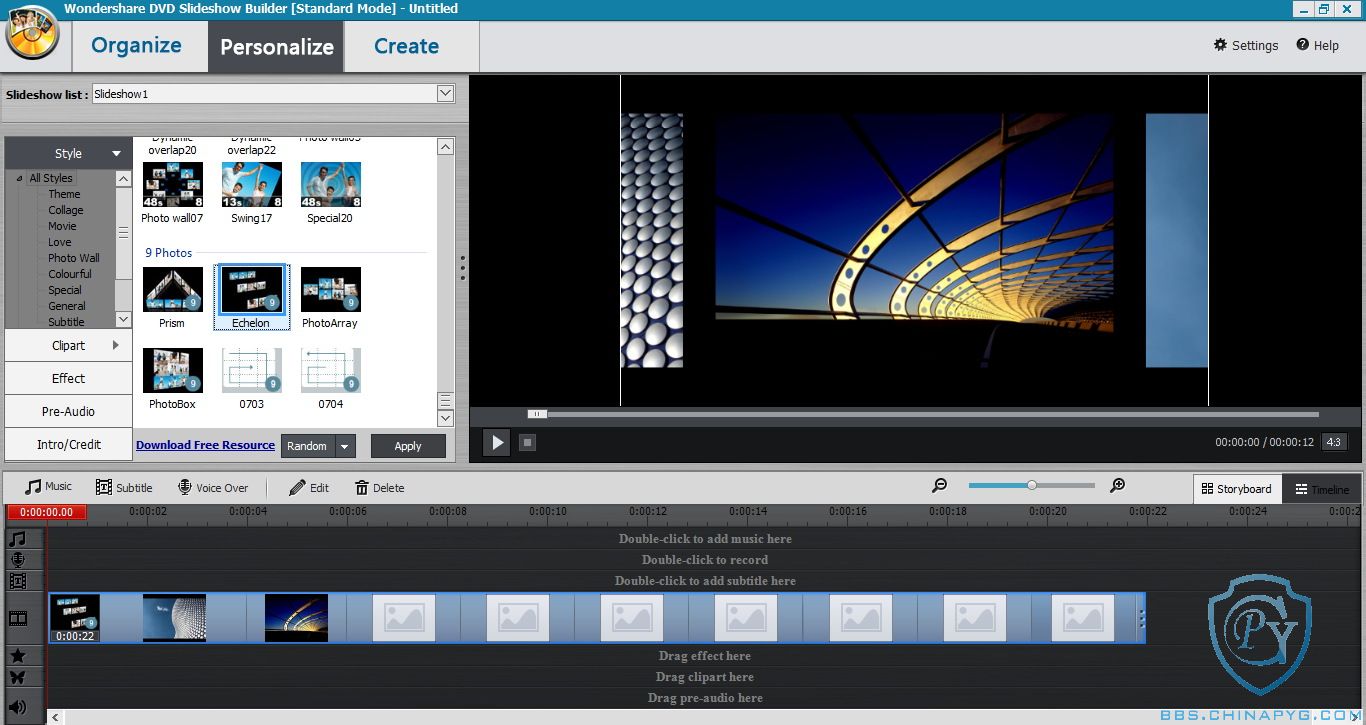Click the Random button

click(x=307, y=446)
